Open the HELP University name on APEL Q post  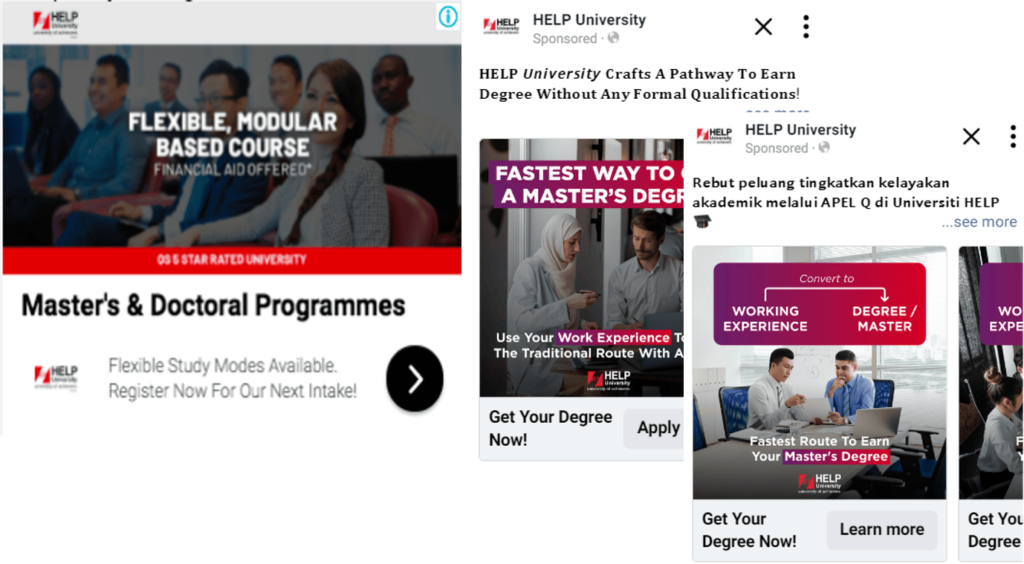(x=800, y=130)
